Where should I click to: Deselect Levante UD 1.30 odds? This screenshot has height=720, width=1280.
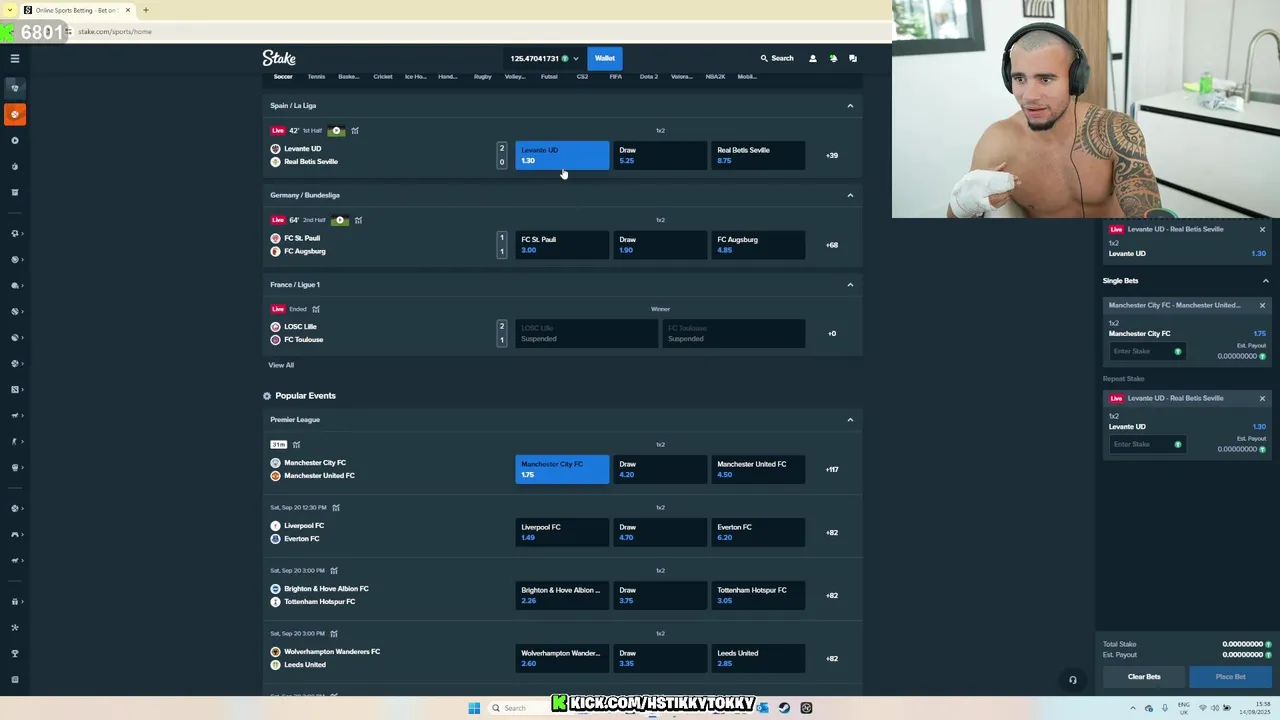tap(562, 155)
